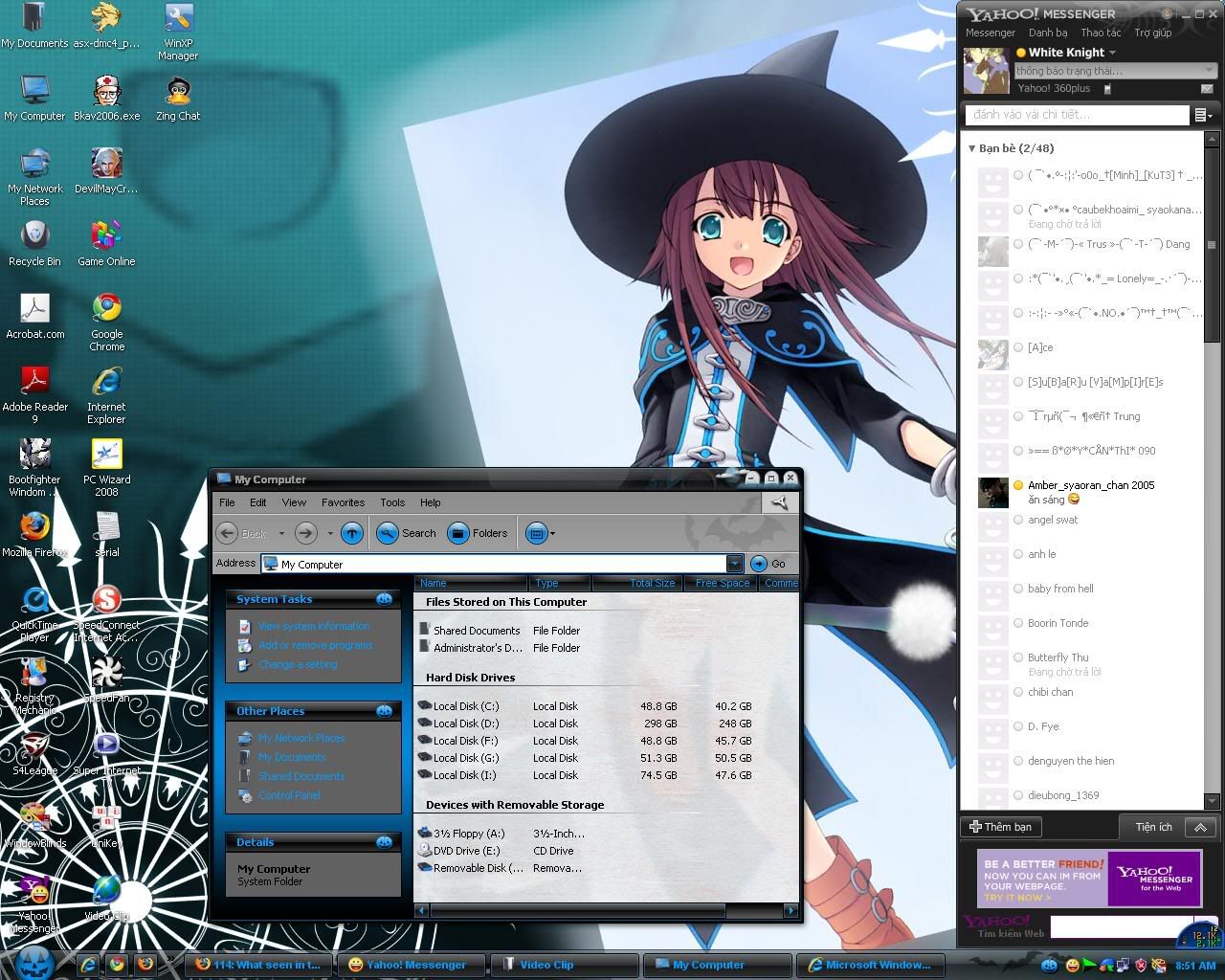Open the Edit menu in My Computer
1225x980 pixels.
[258, 502]
